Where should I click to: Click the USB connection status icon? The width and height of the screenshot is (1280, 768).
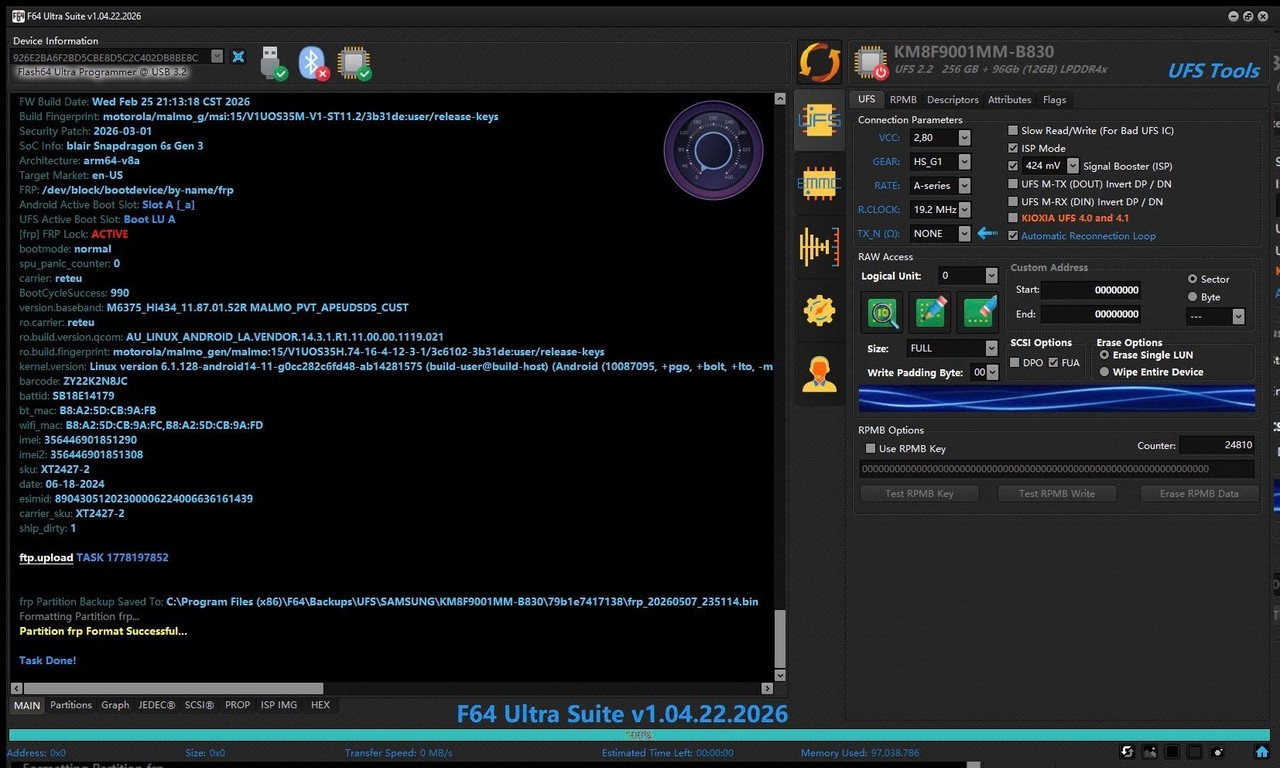coord(273,62)
